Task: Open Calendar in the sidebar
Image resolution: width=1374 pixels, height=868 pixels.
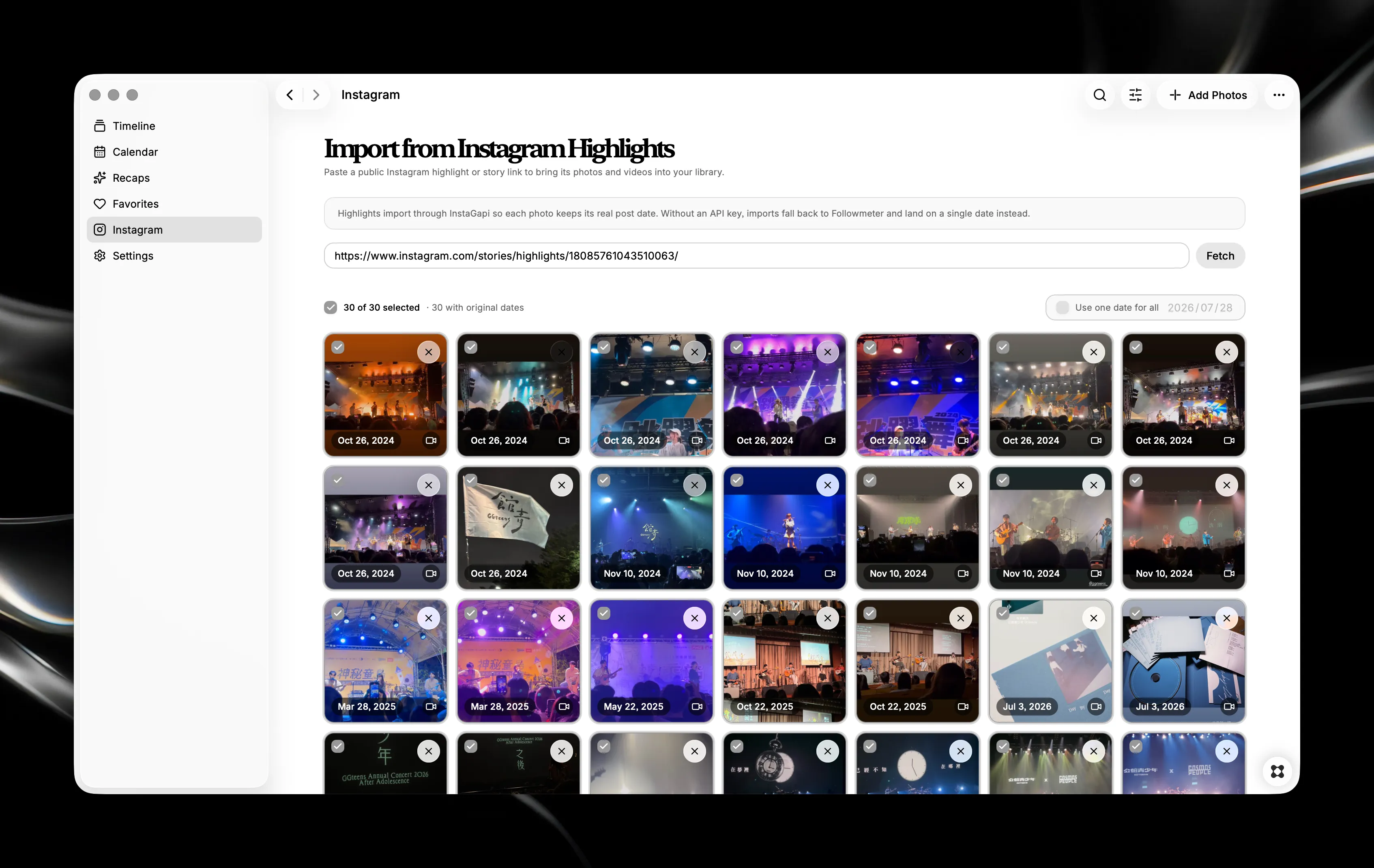Action: pyautogui.click(x=174, y=152)
